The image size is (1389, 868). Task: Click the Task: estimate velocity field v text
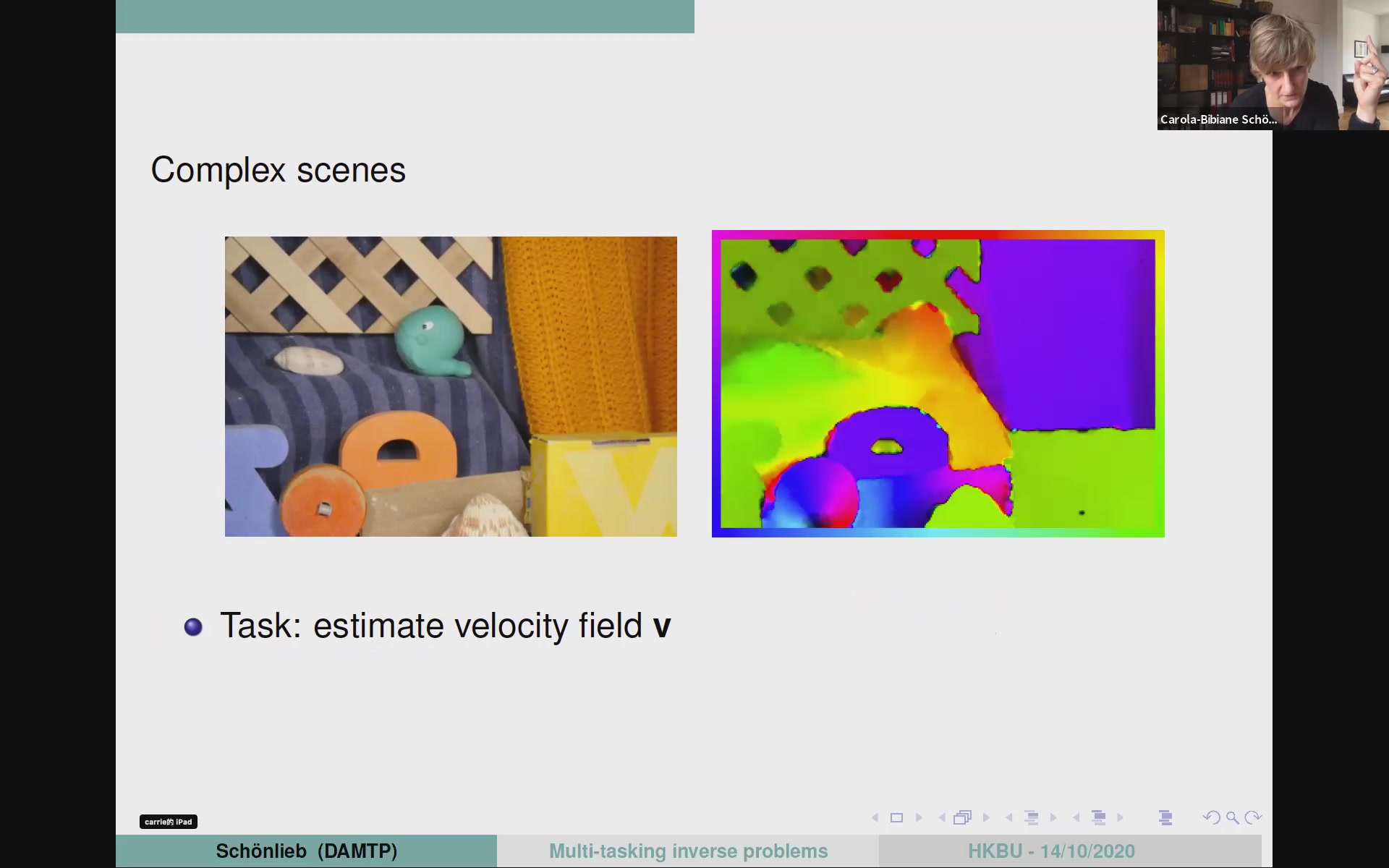[x=446, y=626]
